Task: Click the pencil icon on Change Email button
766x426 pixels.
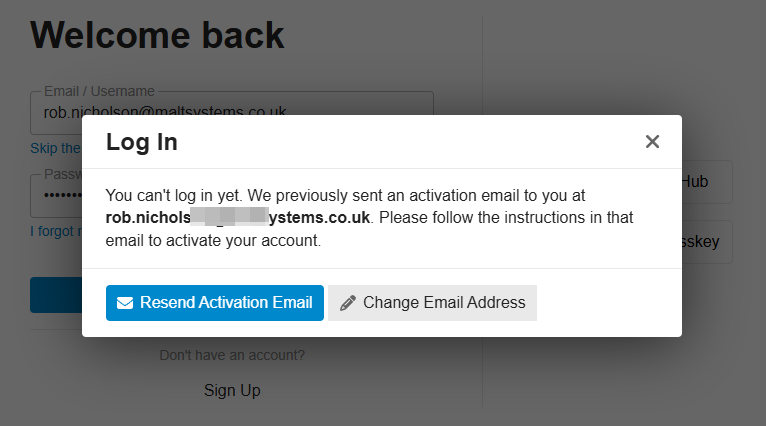Action: [348, 303]
